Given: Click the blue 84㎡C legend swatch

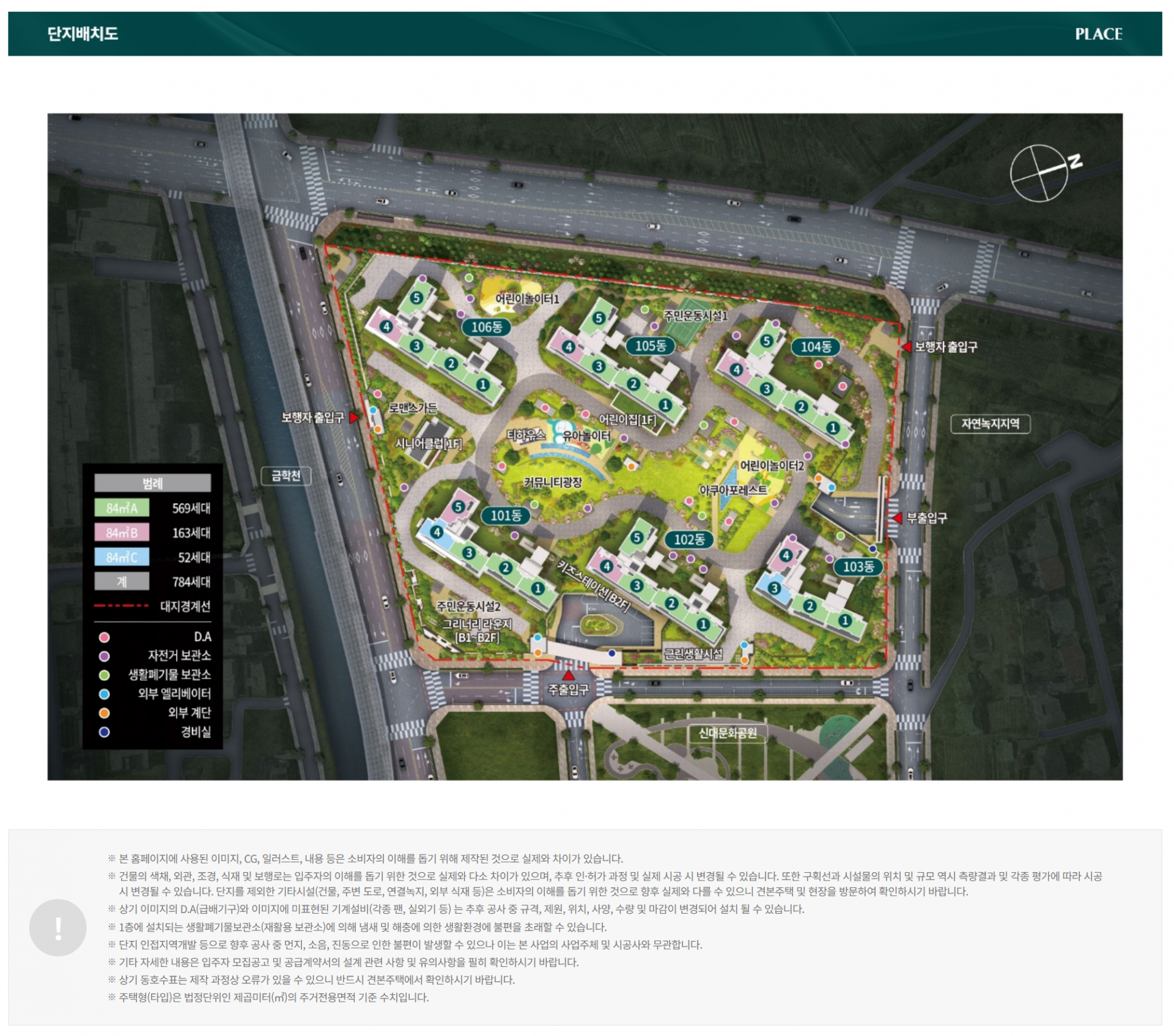Looking at the screenshot, I should (122, 557).
